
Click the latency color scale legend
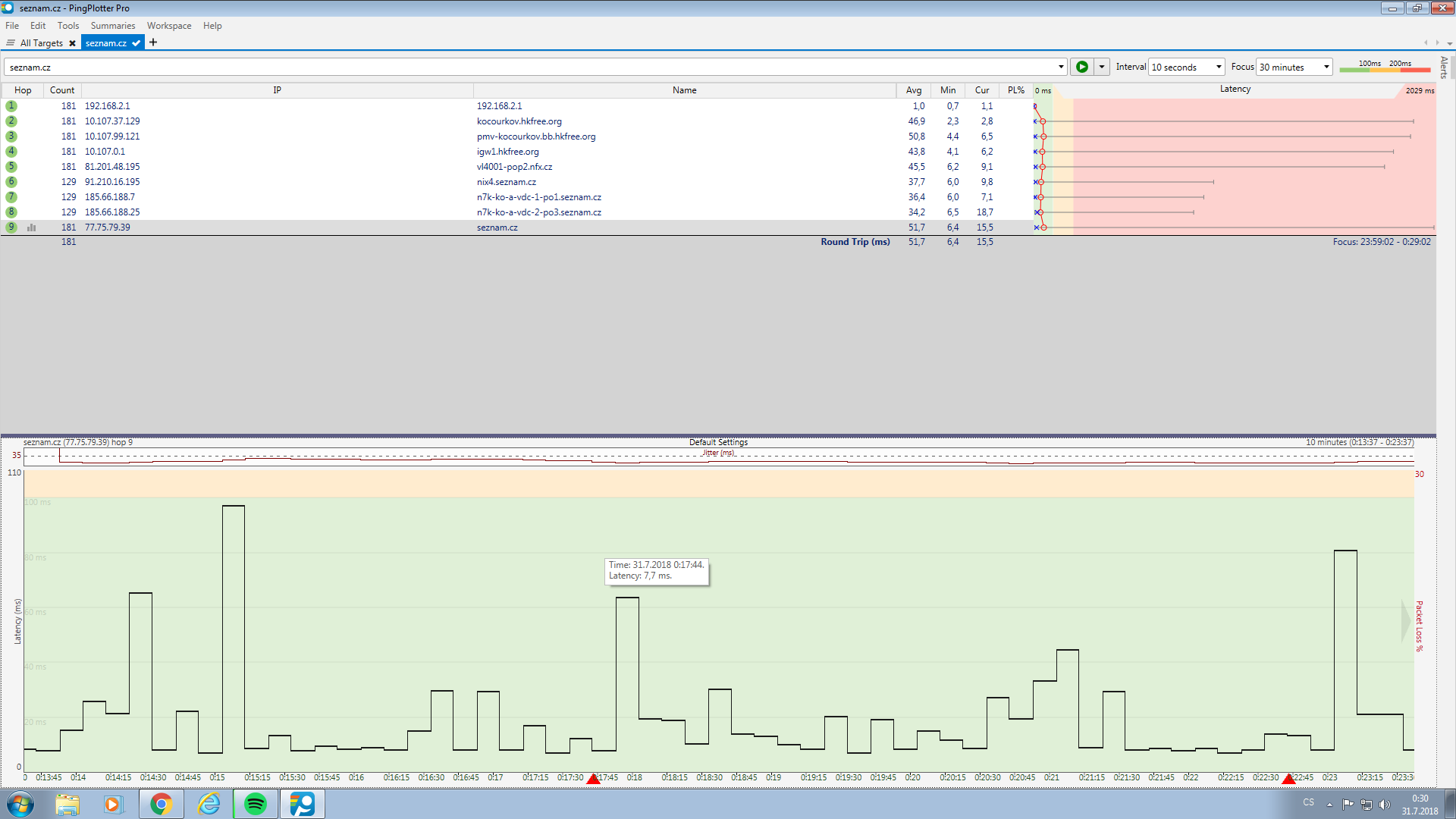(x=1384, y=67)
